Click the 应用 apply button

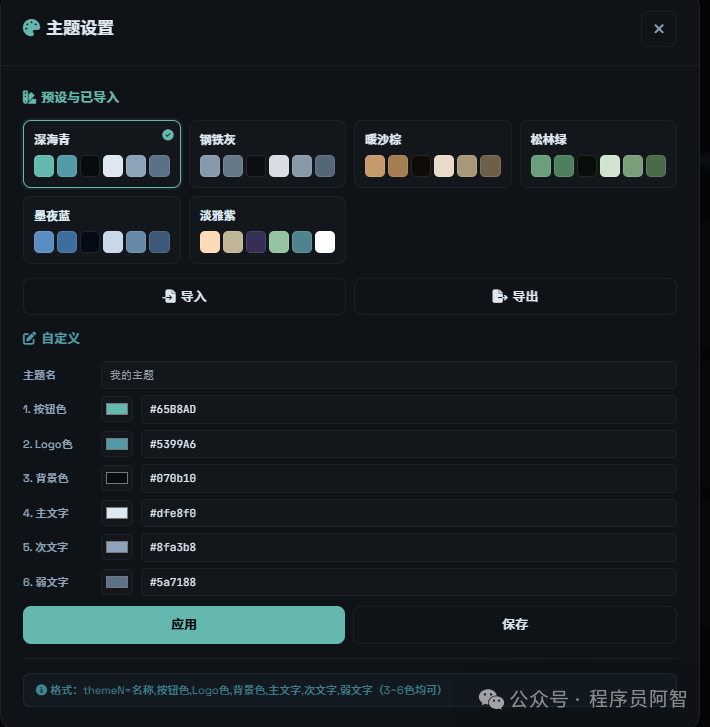tap(184, 625)
